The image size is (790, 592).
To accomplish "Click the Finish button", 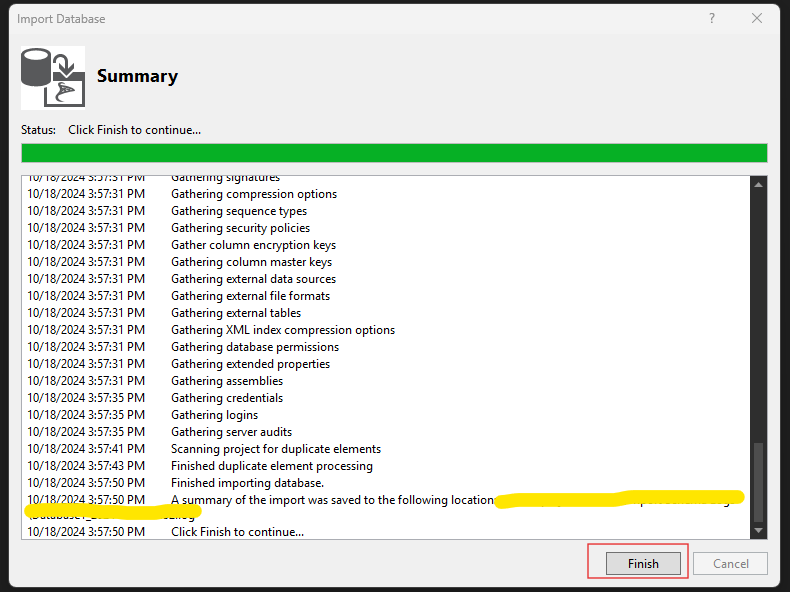I will 643,563.
